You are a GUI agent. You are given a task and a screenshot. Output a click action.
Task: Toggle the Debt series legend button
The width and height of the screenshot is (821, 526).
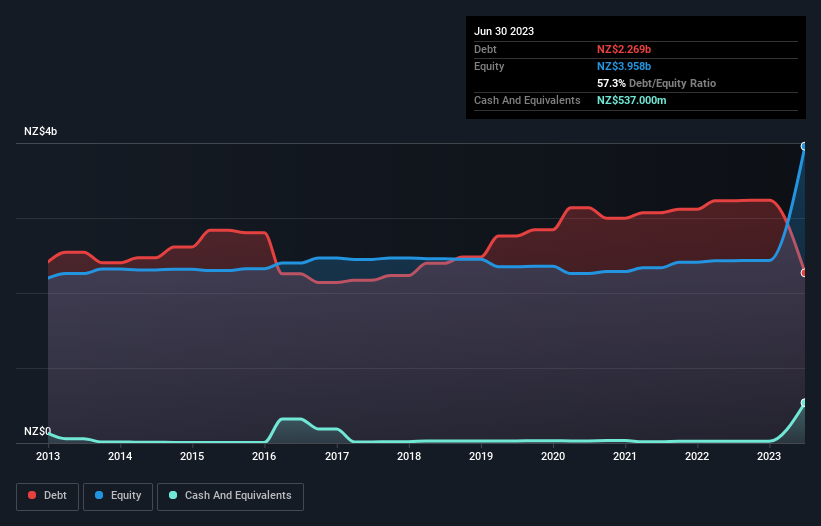pos(47,496)
